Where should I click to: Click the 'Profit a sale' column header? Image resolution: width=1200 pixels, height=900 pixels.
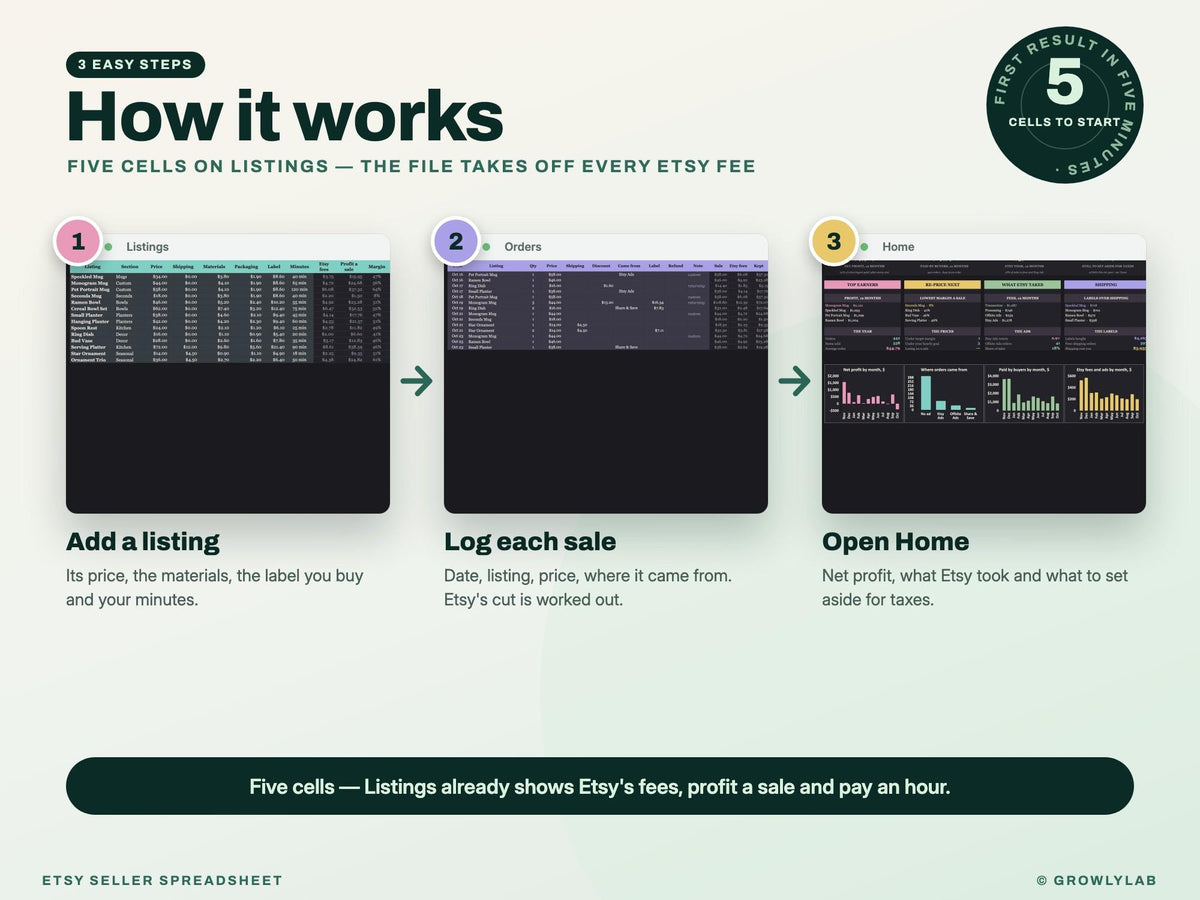click(349, 267)
